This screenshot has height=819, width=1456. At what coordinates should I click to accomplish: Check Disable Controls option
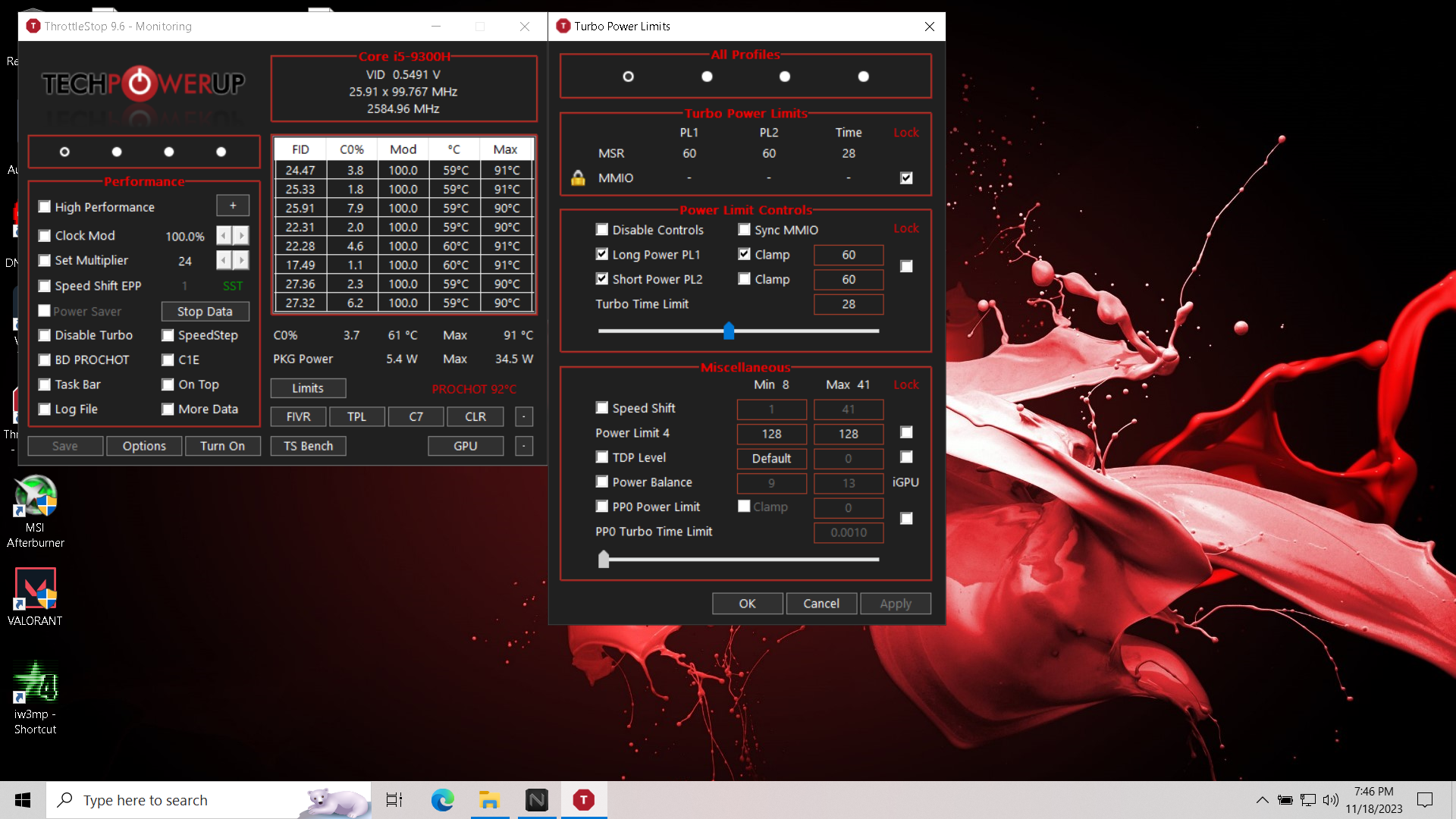pos(602,229)
